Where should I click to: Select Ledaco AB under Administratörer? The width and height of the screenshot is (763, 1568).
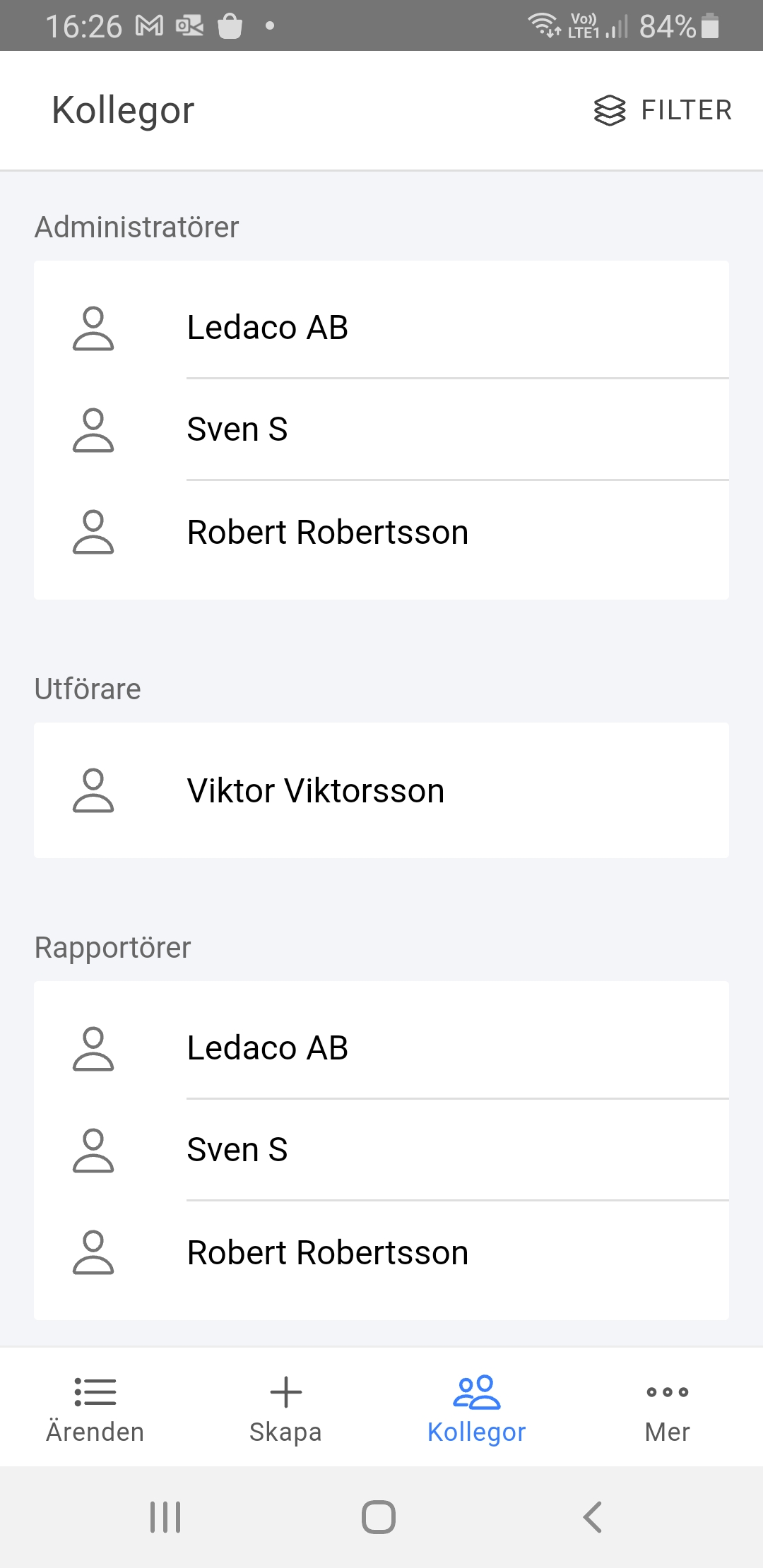click(x=268, y=328)
